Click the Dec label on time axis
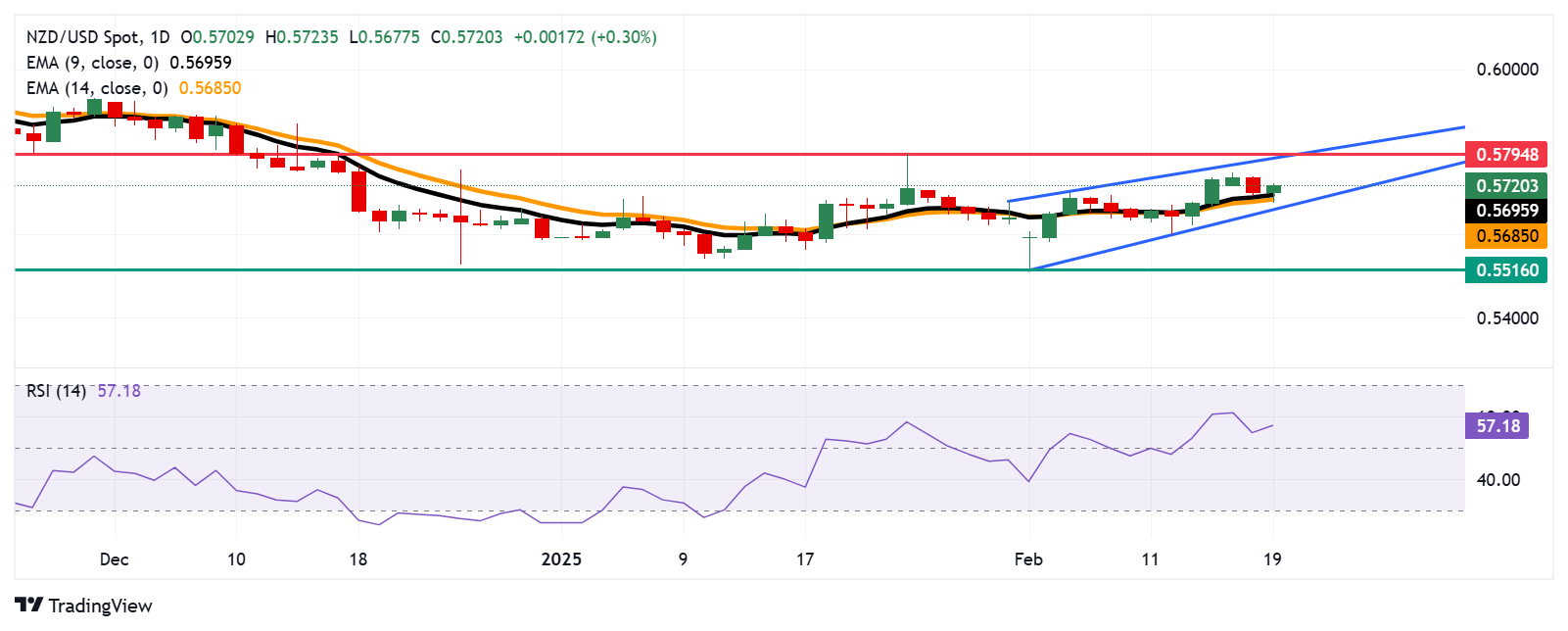Viewport: 1568px width, 631px height. click(x=115, y=559)
